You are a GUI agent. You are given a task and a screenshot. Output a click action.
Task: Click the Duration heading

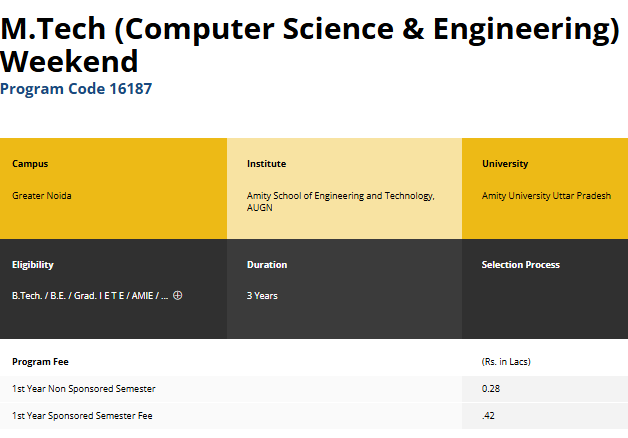[267, 265]
